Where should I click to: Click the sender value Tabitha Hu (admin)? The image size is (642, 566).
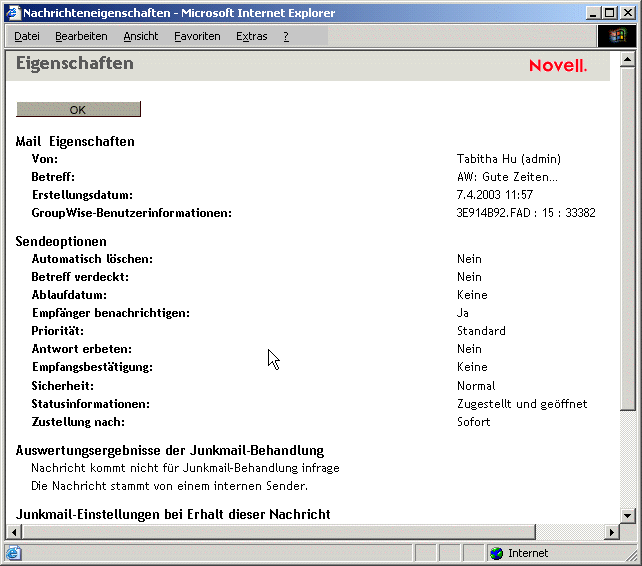pos(509,159)
